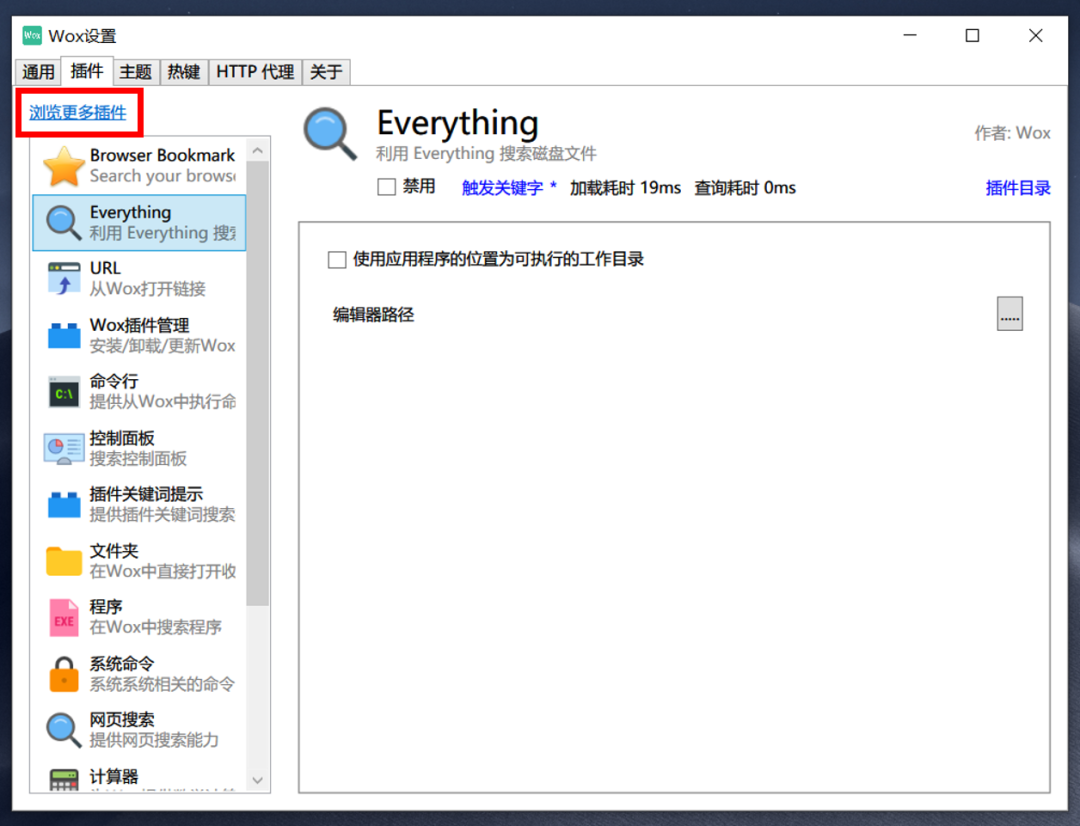Open the 关于 tab
The image size is (1080, 826).
(x=326, y=72)
